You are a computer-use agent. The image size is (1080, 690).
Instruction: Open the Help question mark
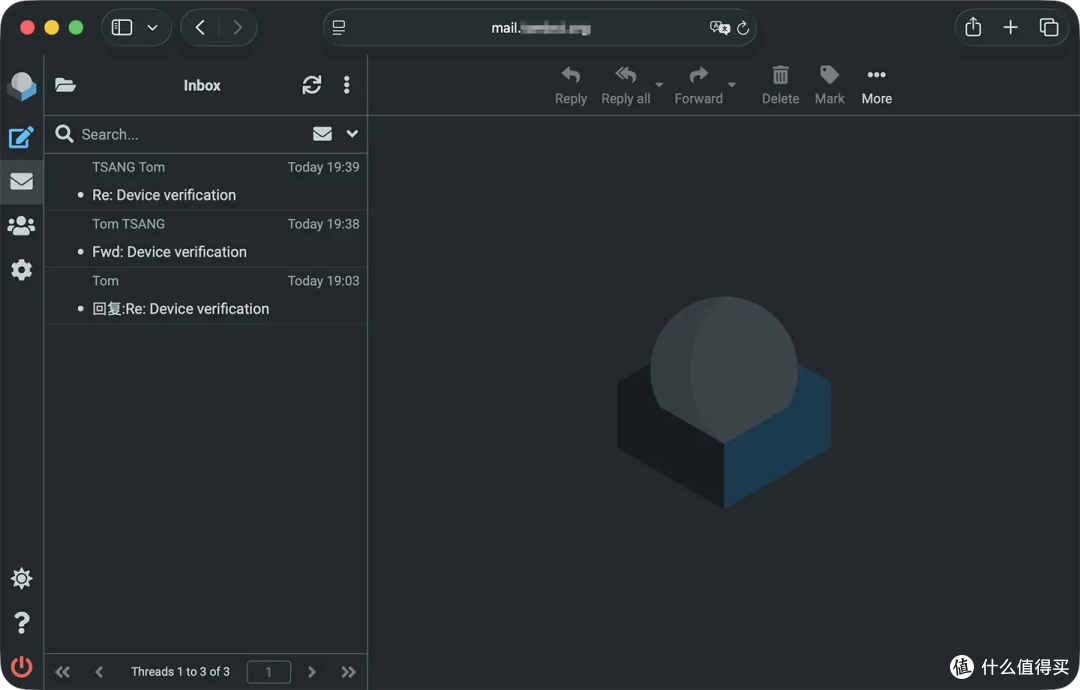[x=21, y=623]
